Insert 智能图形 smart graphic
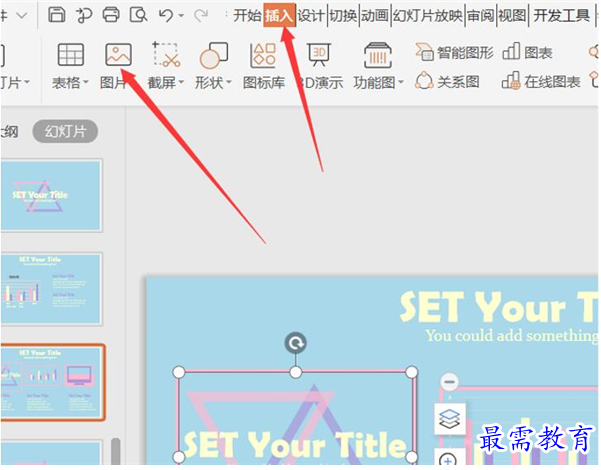This screenshot has width=601, height=470. pos(455,53)
